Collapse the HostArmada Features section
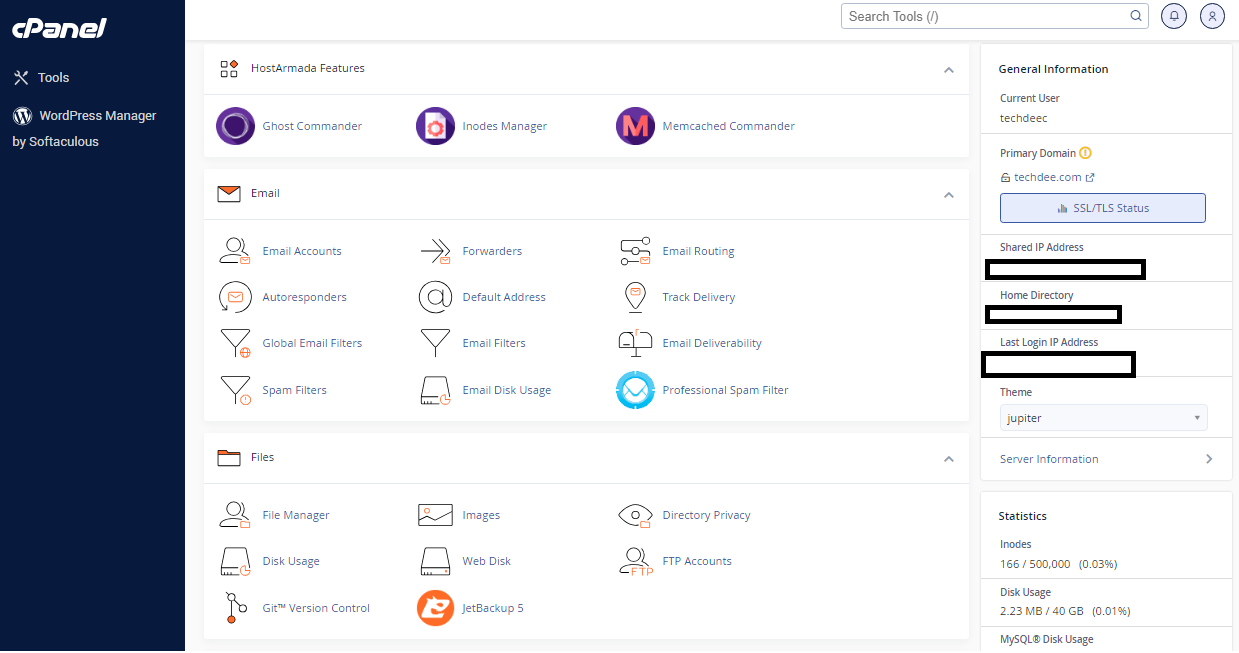 (948, 70)
